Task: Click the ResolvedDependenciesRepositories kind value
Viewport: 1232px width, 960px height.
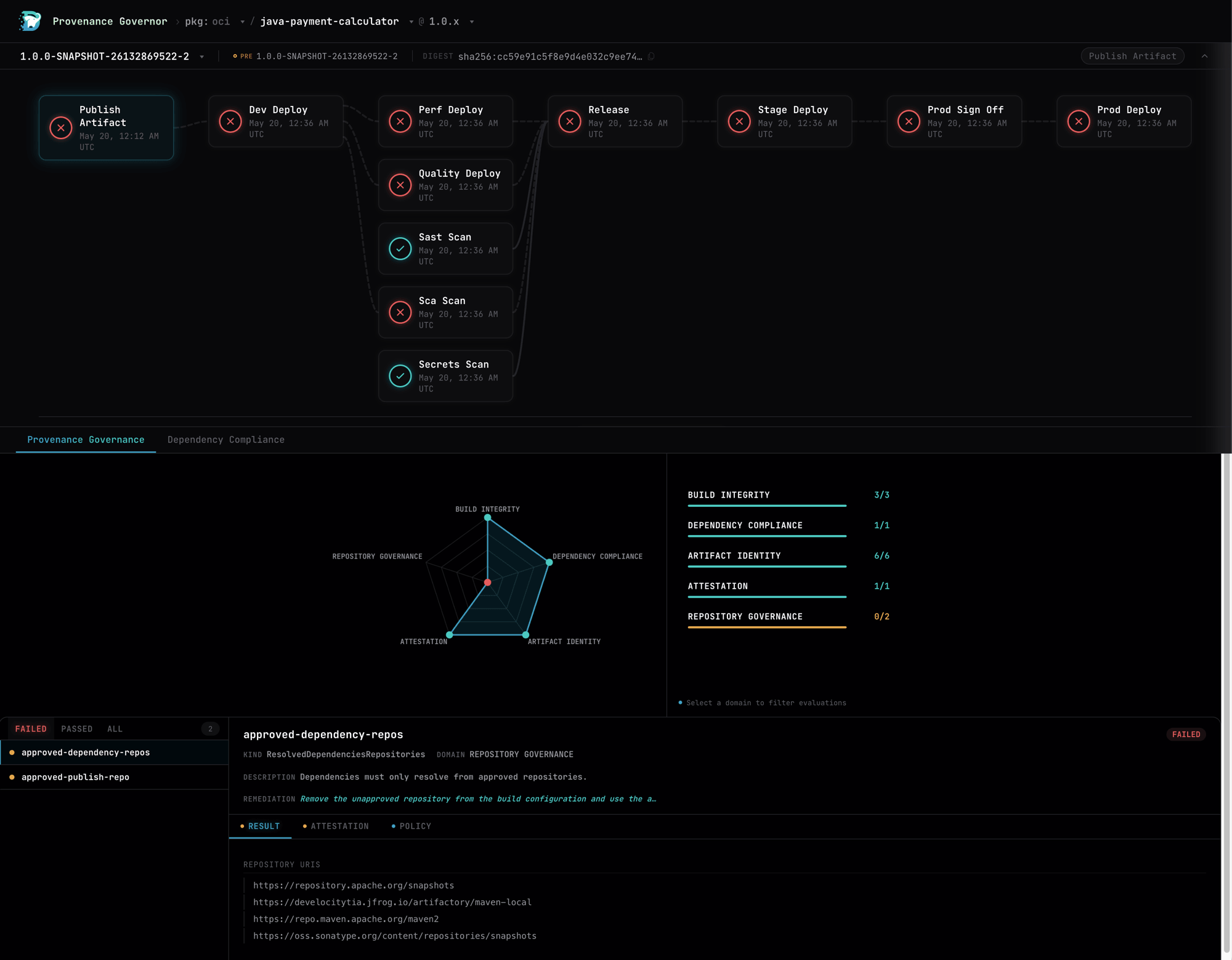Action: 346,754
